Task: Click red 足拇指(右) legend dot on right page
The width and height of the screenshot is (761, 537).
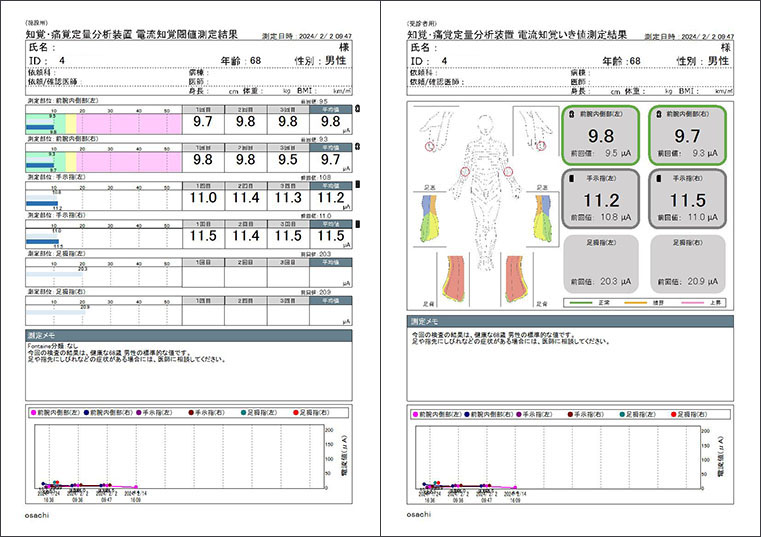Action: click(x=674, y=414)
